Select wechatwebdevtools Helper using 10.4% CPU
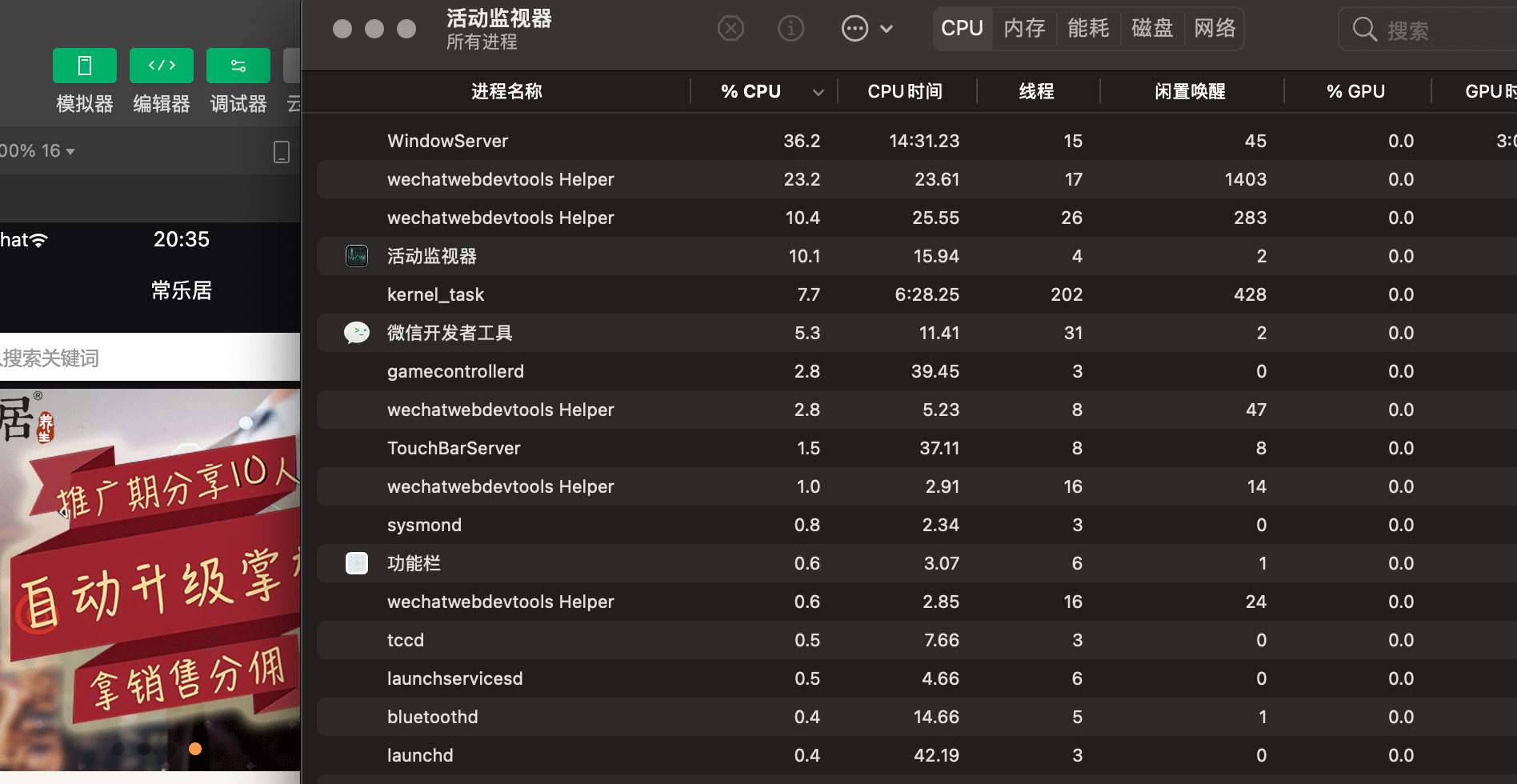This screenshot has width=1517, height=784. click(x=917, y=218)
